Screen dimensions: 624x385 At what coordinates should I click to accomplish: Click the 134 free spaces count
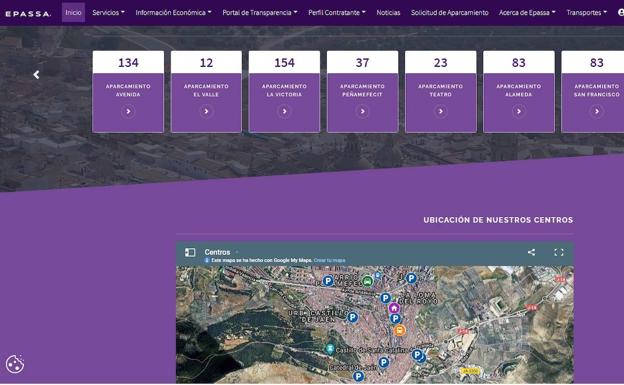128,63
